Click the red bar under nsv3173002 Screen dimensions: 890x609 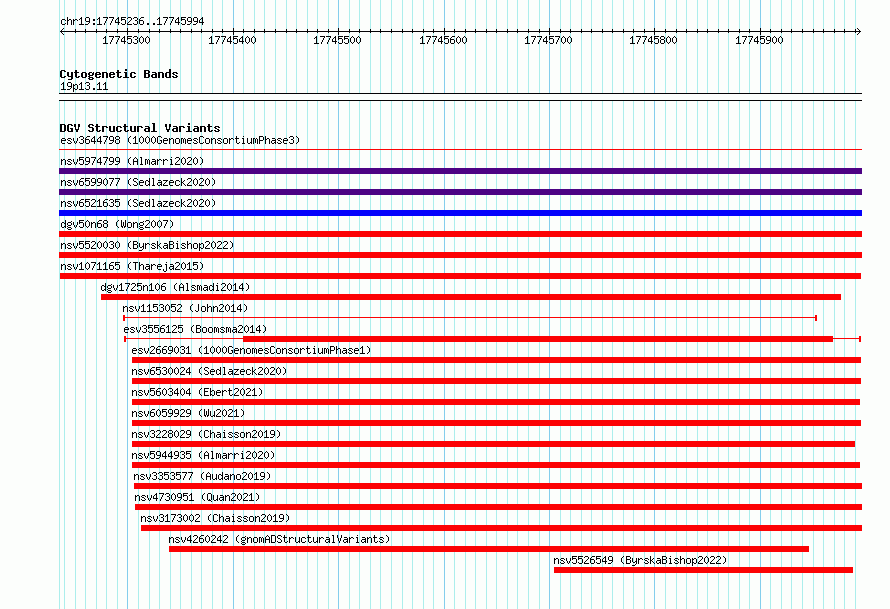pos(501,528)
